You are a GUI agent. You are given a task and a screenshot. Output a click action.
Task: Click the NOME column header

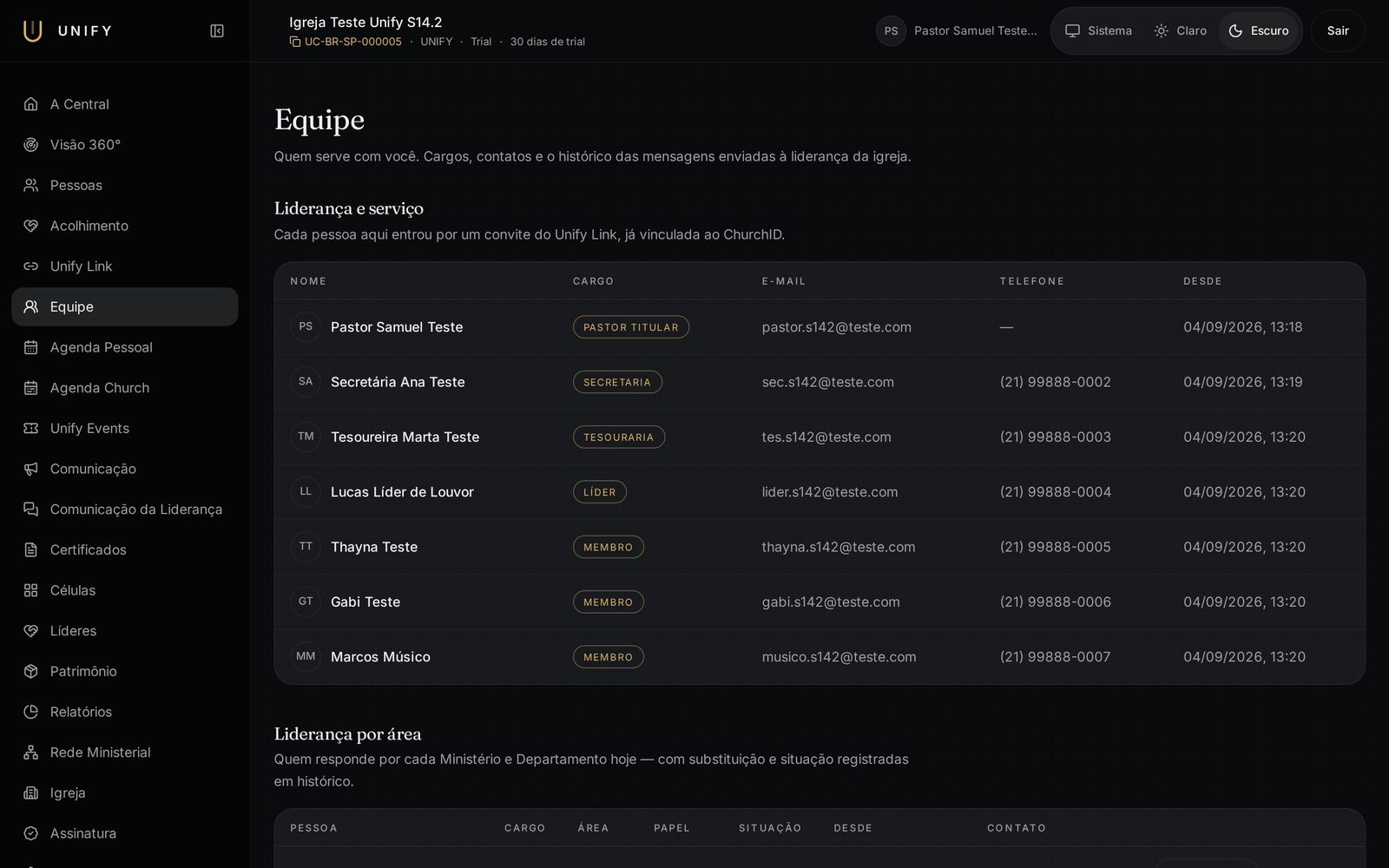tap(308, 281)
